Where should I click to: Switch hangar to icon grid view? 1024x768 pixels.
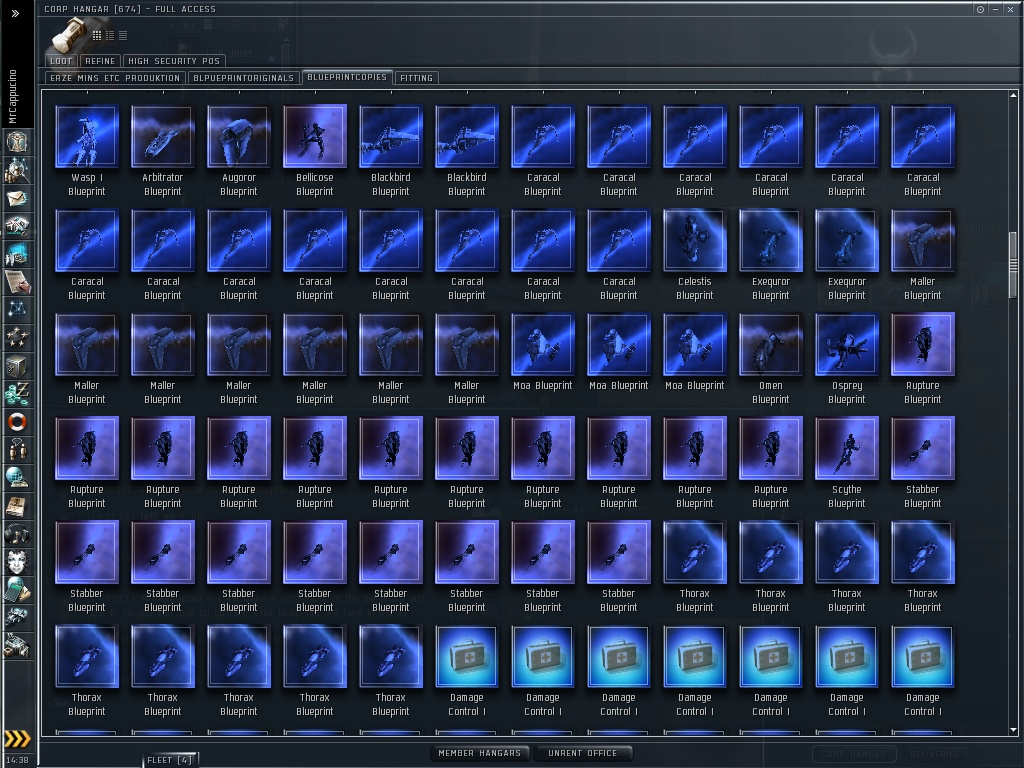point(97,35)
